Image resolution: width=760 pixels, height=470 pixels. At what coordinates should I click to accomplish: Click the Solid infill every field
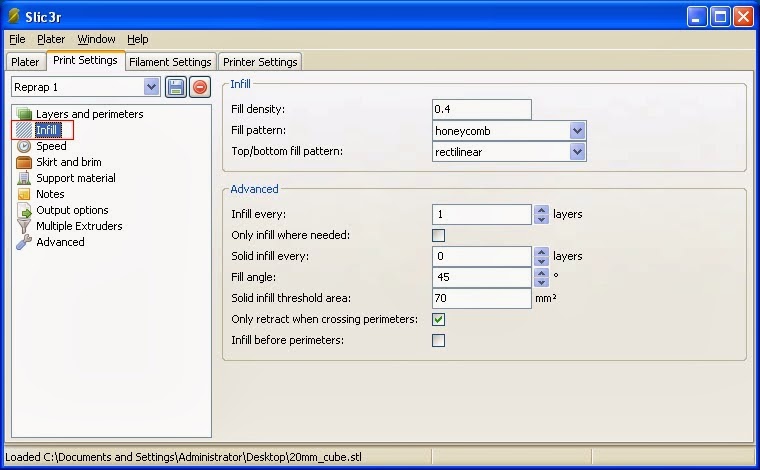(481, 256)
